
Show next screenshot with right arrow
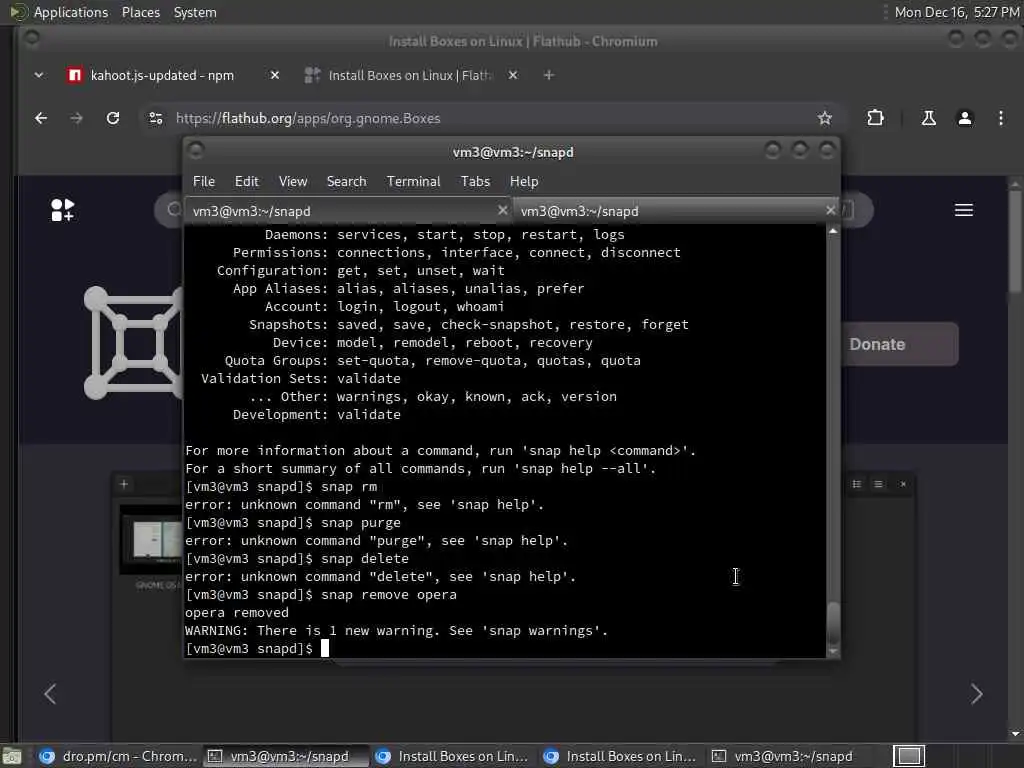[976, 694]
